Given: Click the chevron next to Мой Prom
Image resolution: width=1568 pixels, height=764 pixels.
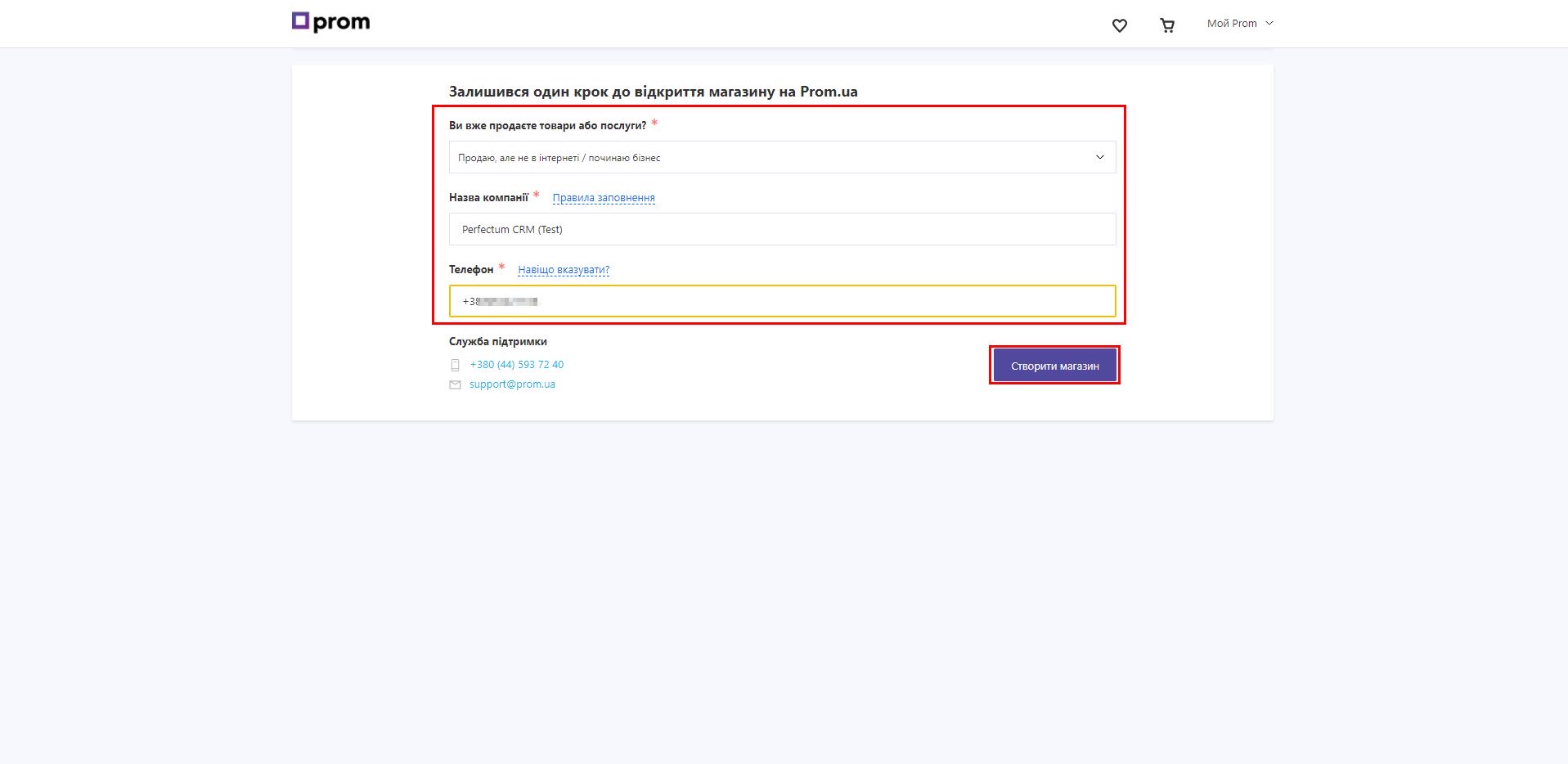Looking at the screenshot, I should [x=1269, y=24].
